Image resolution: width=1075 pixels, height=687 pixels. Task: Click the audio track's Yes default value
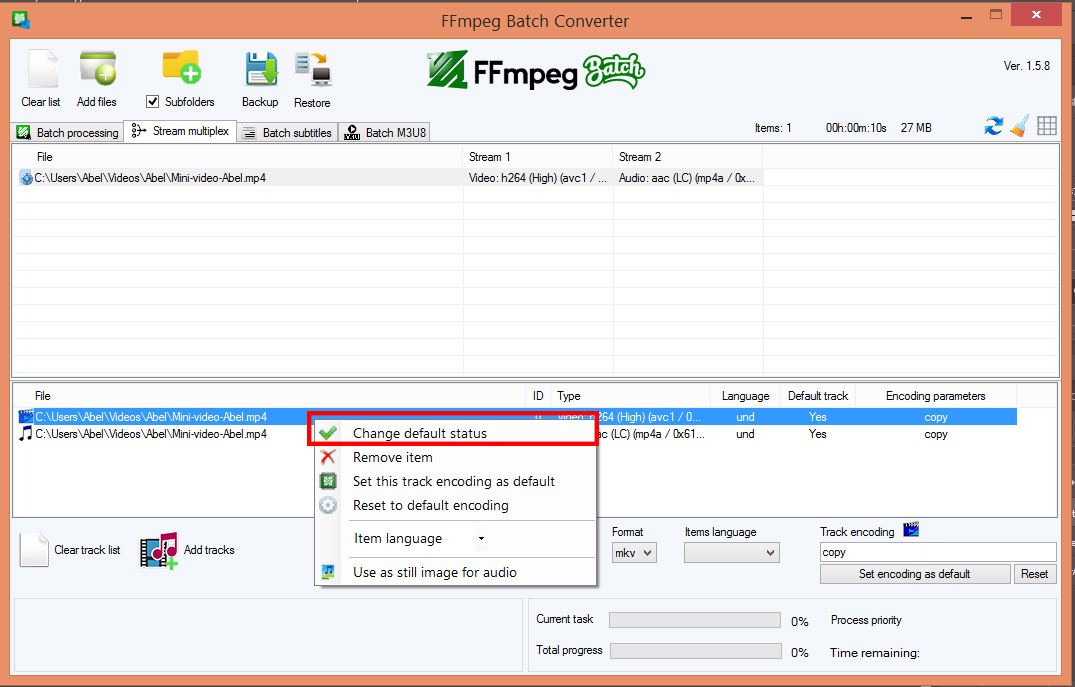point(817,434)
